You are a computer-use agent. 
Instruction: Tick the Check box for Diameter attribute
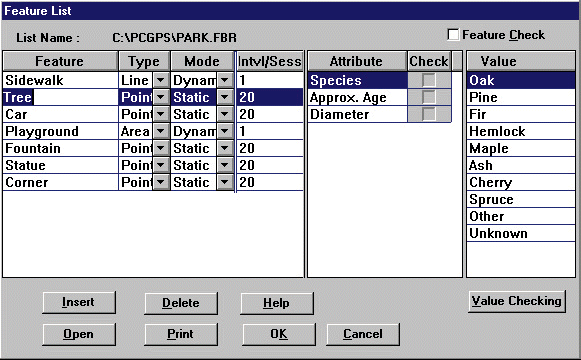click(428, 114)
